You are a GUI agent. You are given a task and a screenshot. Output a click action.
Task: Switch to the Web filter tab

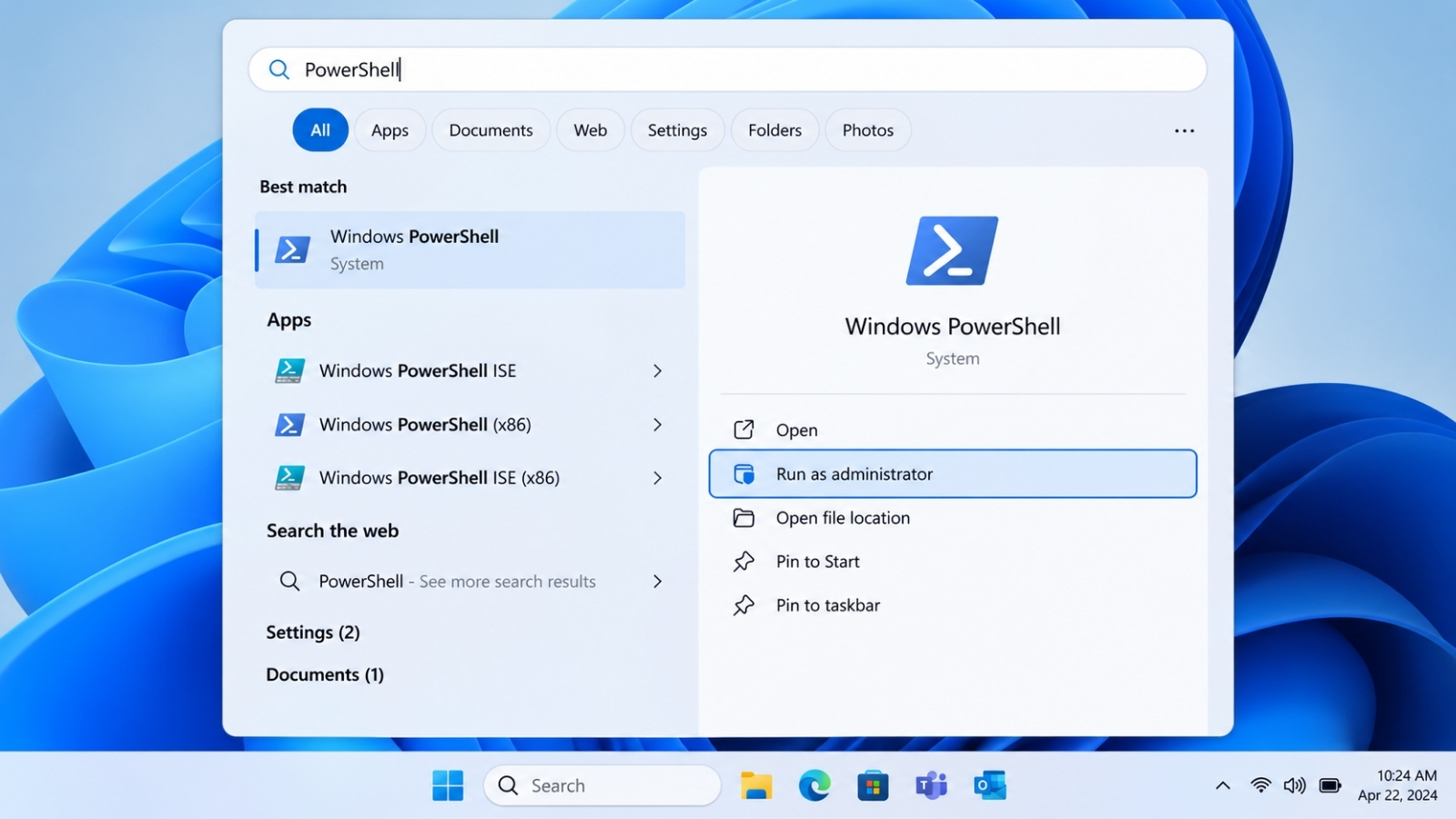[x=590, y=130]
